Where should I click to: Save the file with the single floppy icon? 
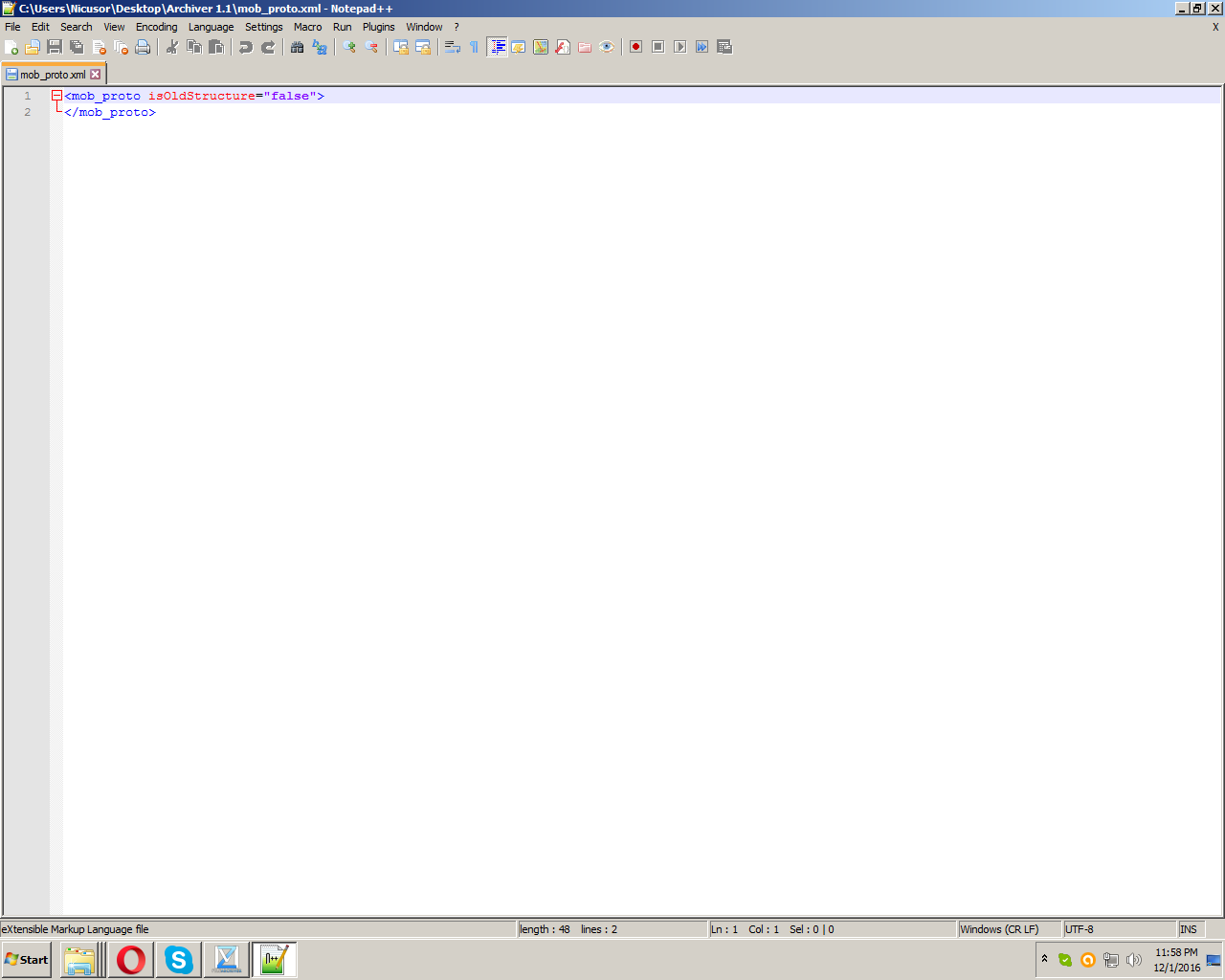point(55,47)
